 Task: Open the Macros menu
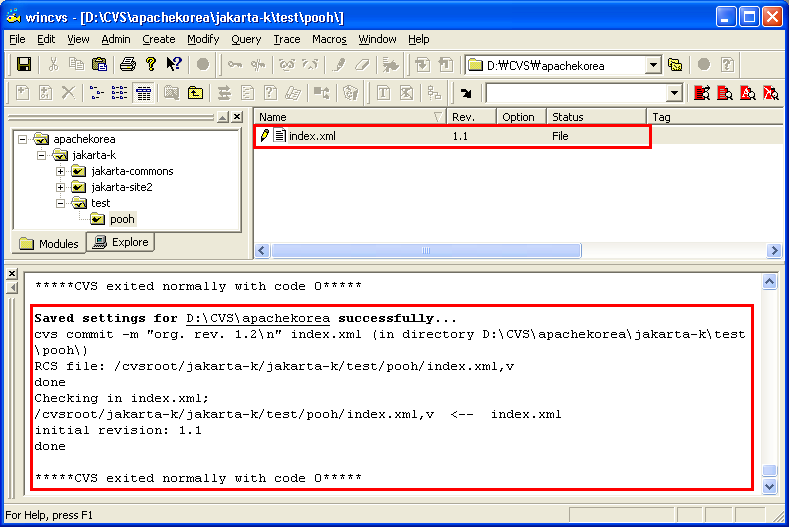point(329,39)
